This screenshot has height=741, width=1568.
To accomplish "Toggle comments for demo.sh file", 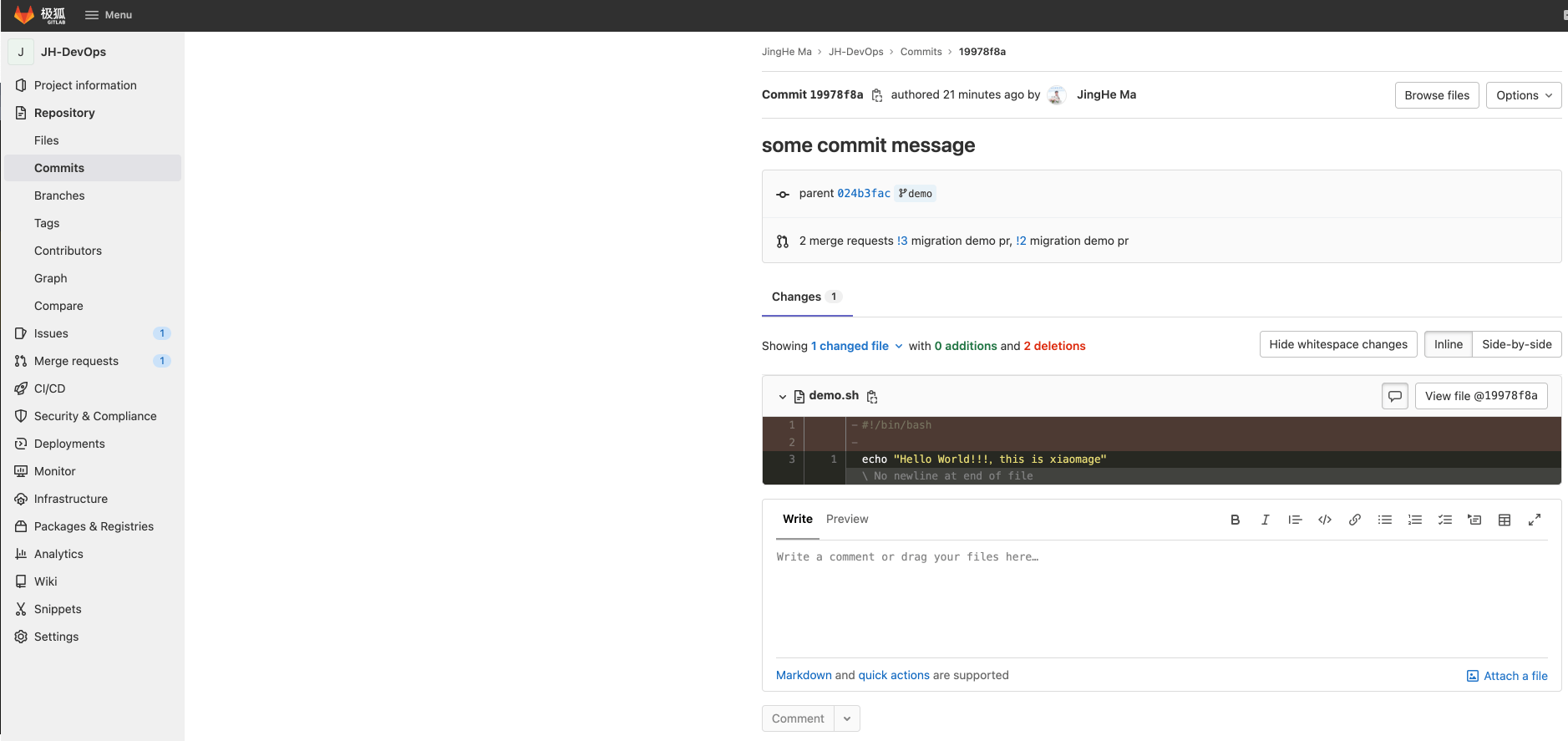I will click(1395, 396).
